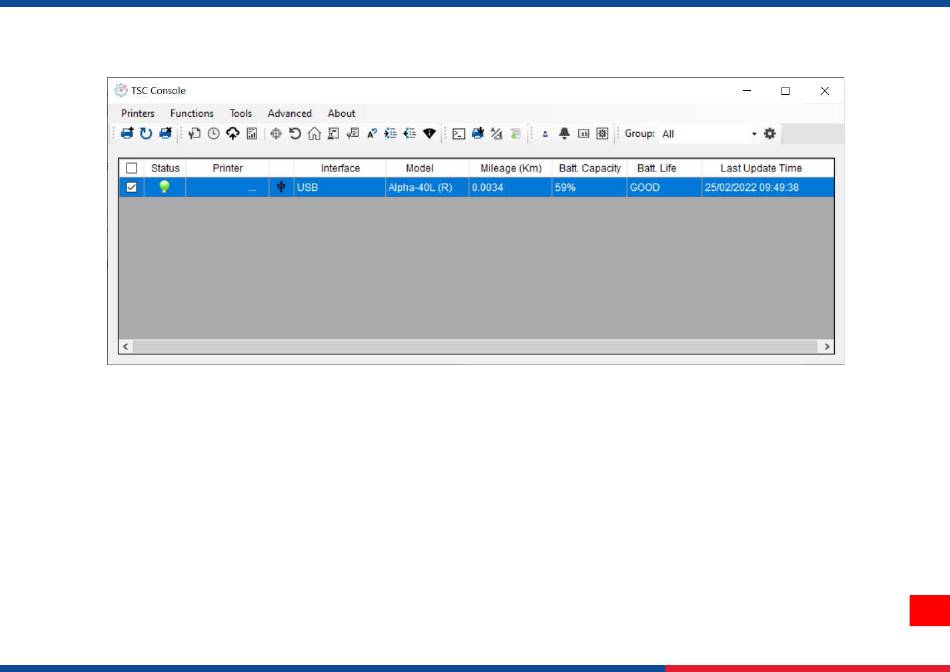Select the 0.0034 mileage cell
Viewport: 950px width, 672px height.
(510, 187)
